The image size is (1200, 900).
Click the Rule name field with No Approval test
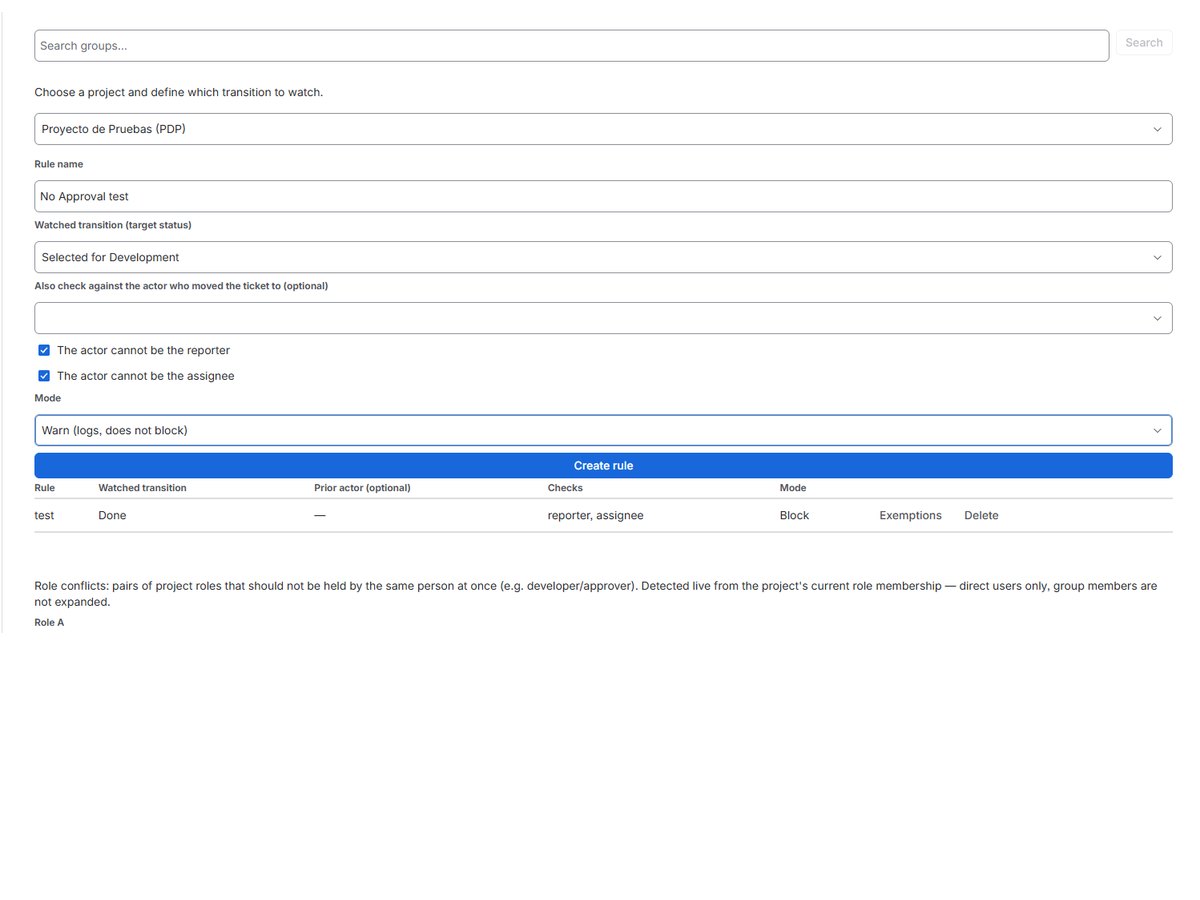tap(603, 196)
